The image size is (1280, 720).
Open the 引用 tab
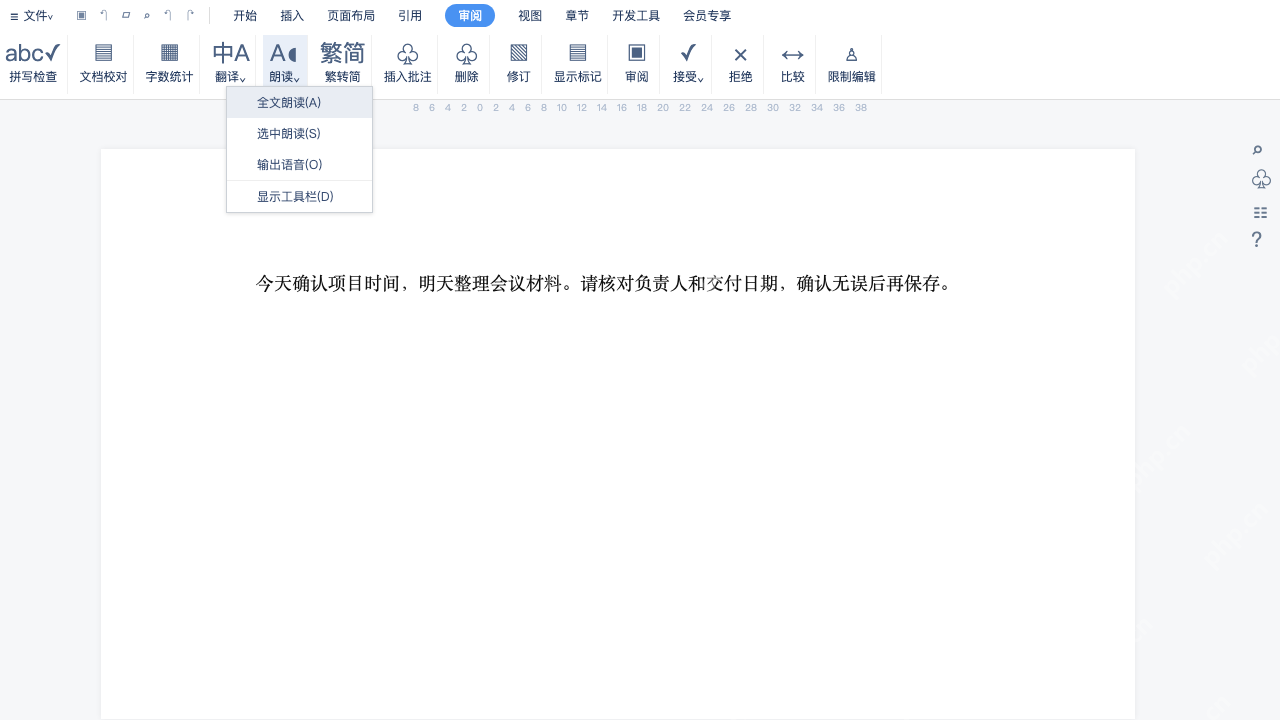[410, 16]
